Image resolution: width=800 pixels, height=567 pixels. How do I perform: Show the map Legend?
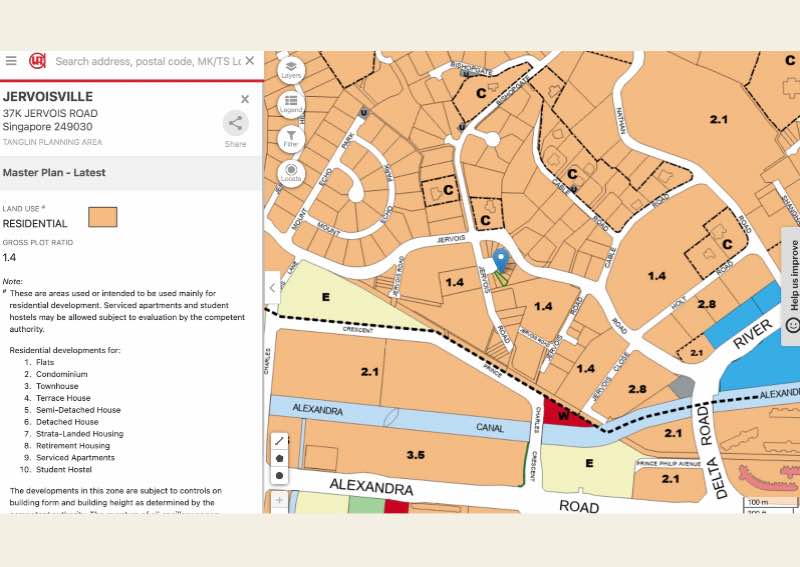click(x=291, y=102)
